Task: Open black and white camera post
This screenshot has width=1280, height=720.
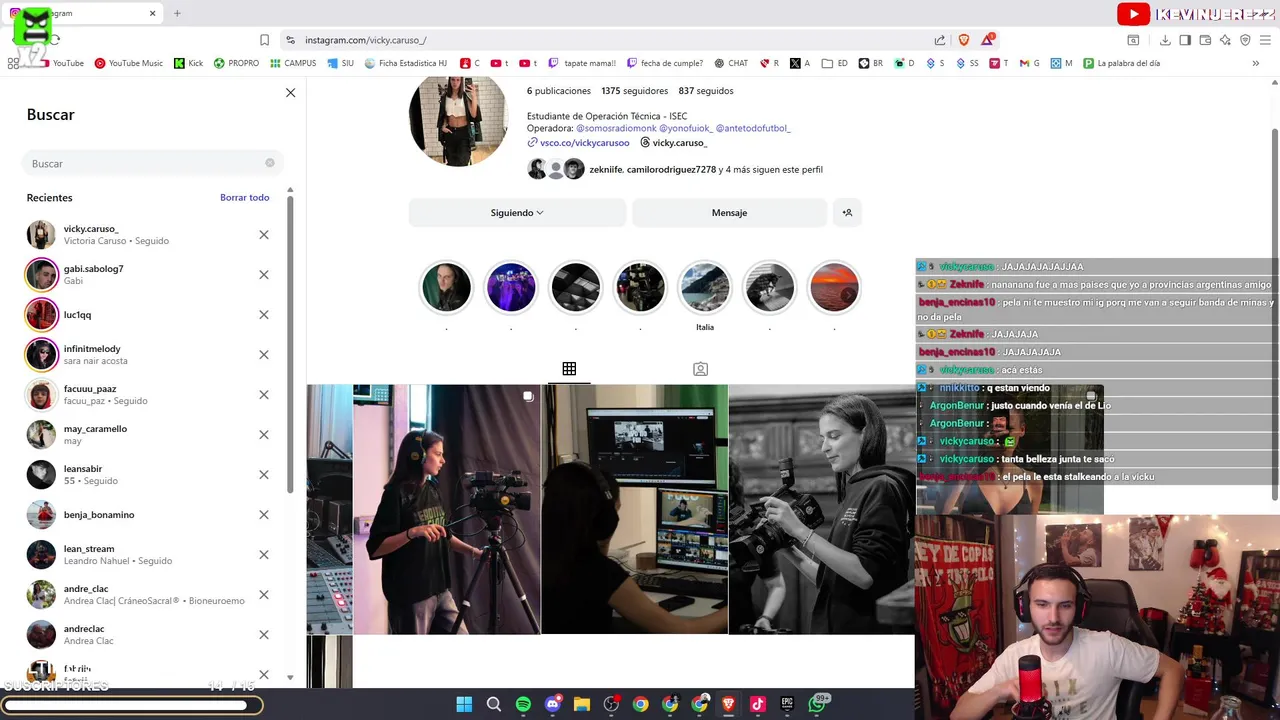Action: 822,509
